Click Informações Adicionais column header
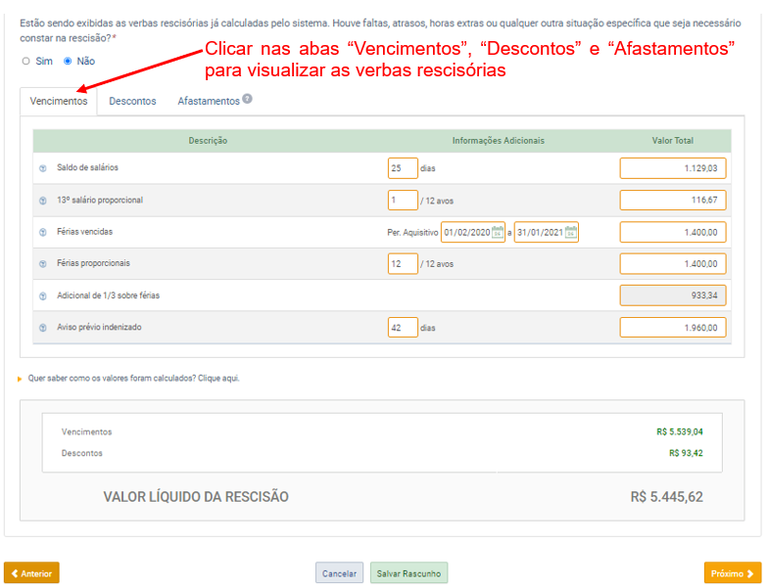 point(498,141)
